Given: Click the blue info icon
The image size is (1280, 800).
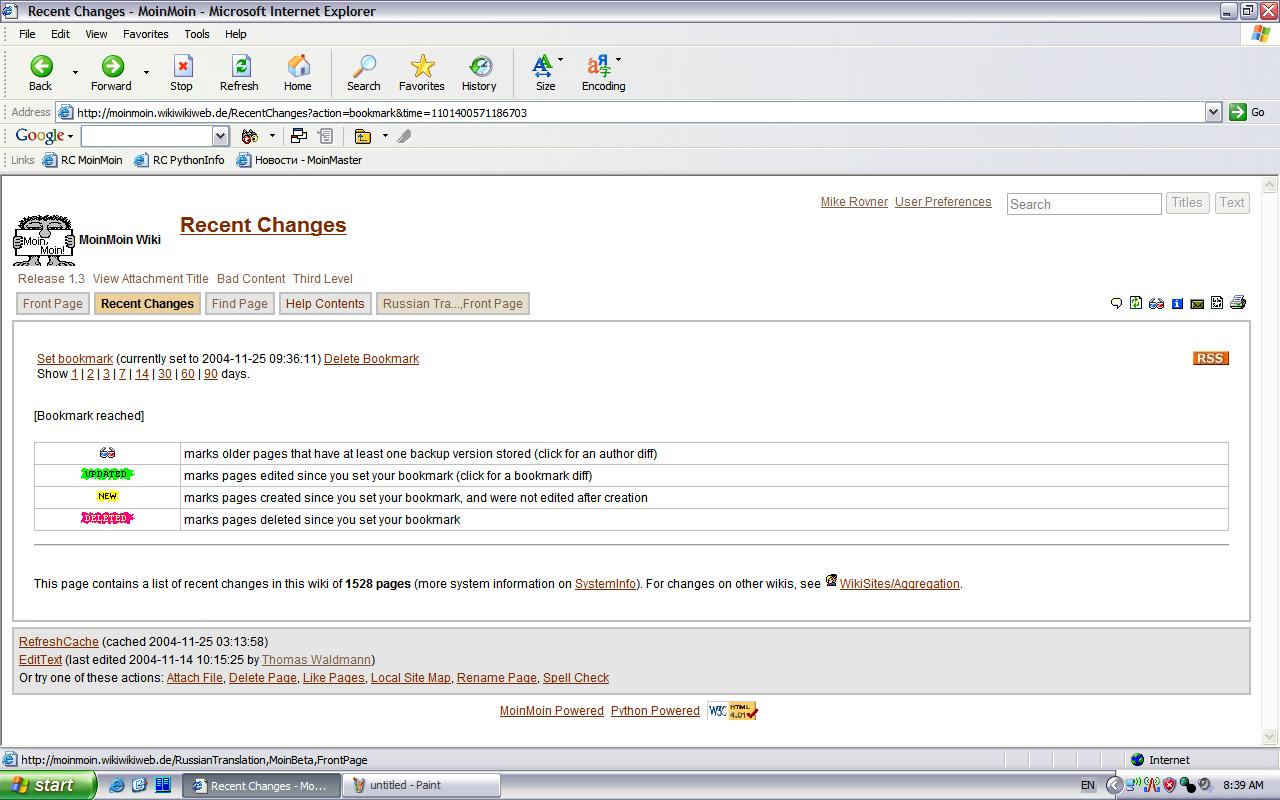Looking at the screenshot, I should click(1177, 303).
